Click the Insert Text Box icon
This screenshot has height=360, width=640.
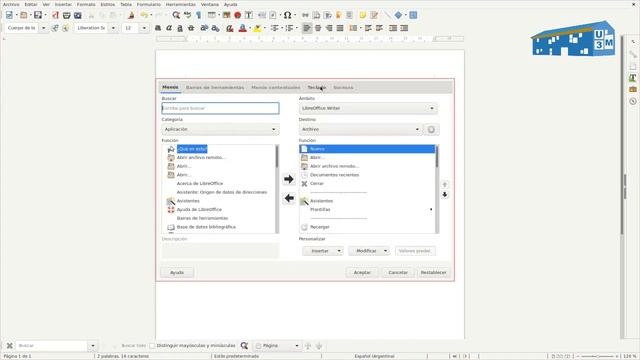(x=249, y=15)
